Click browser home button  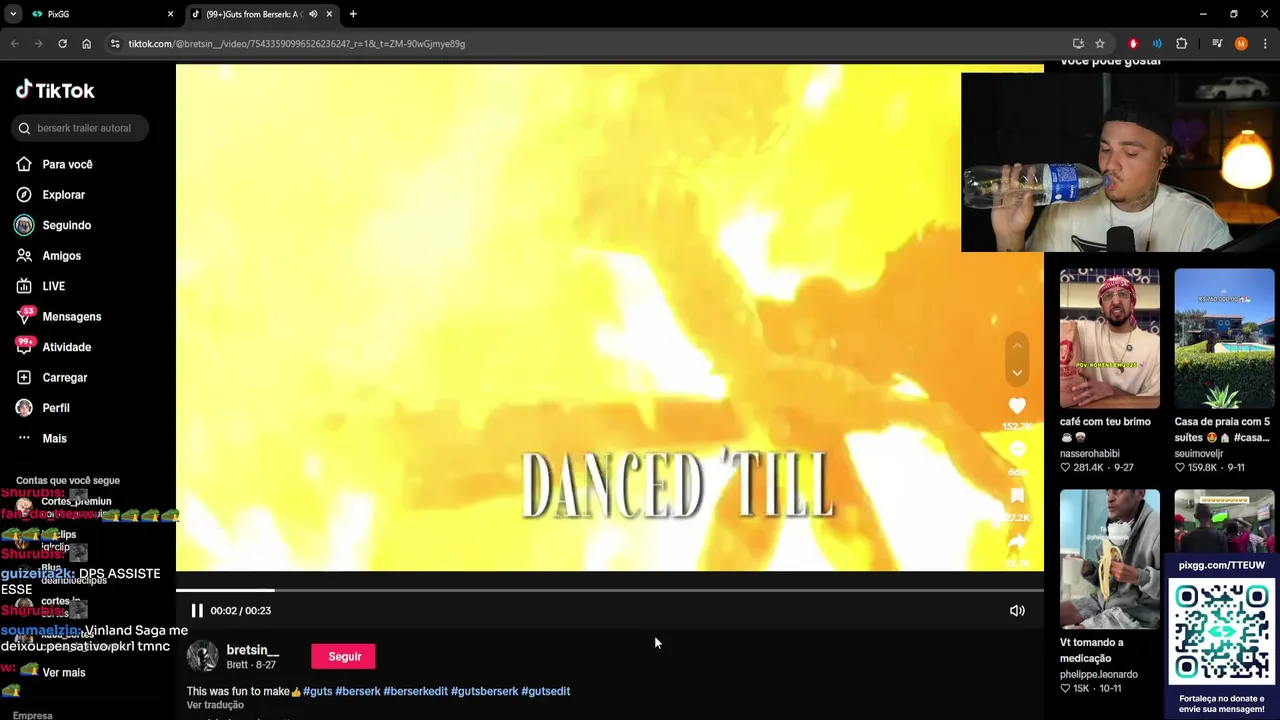pyautogui.click(x=86, y=44)
